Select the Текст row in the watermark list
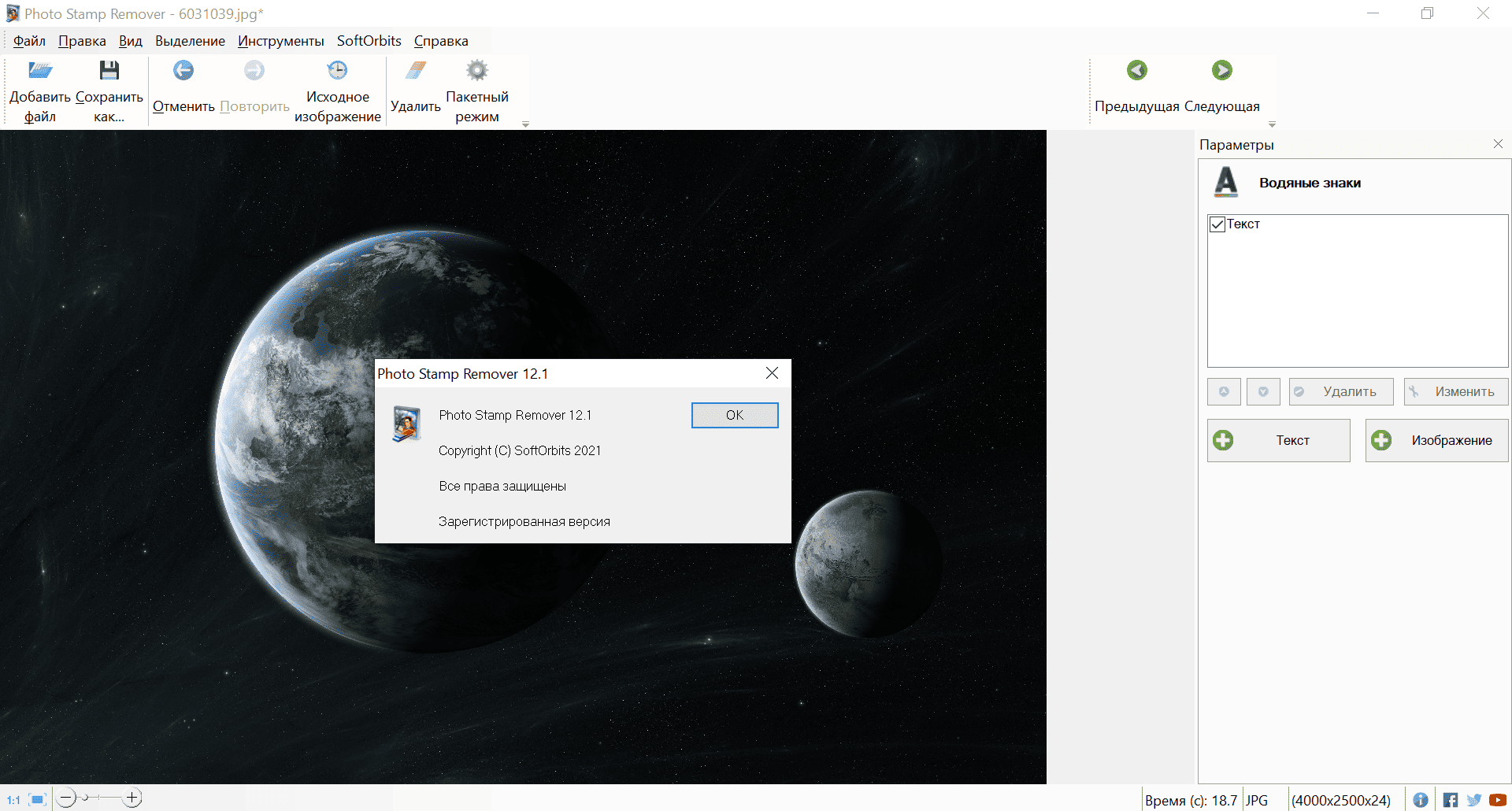The image size is (1512, 811). pos(1358,224)
